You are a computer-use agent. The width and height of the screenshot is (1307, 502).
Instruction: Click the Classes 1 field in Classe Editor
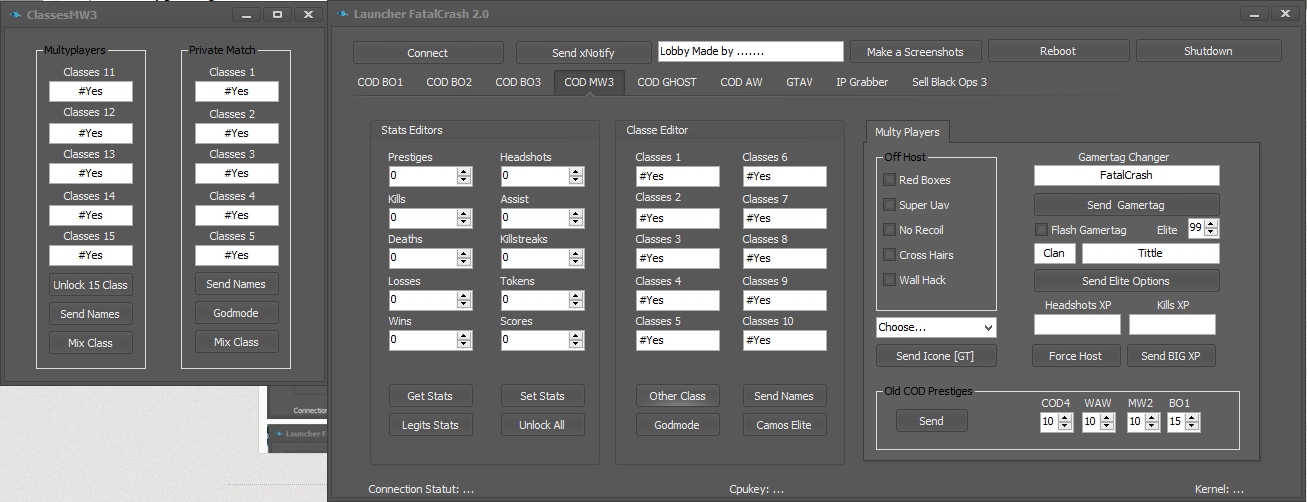pyautogui.click(x=677, y=176)
